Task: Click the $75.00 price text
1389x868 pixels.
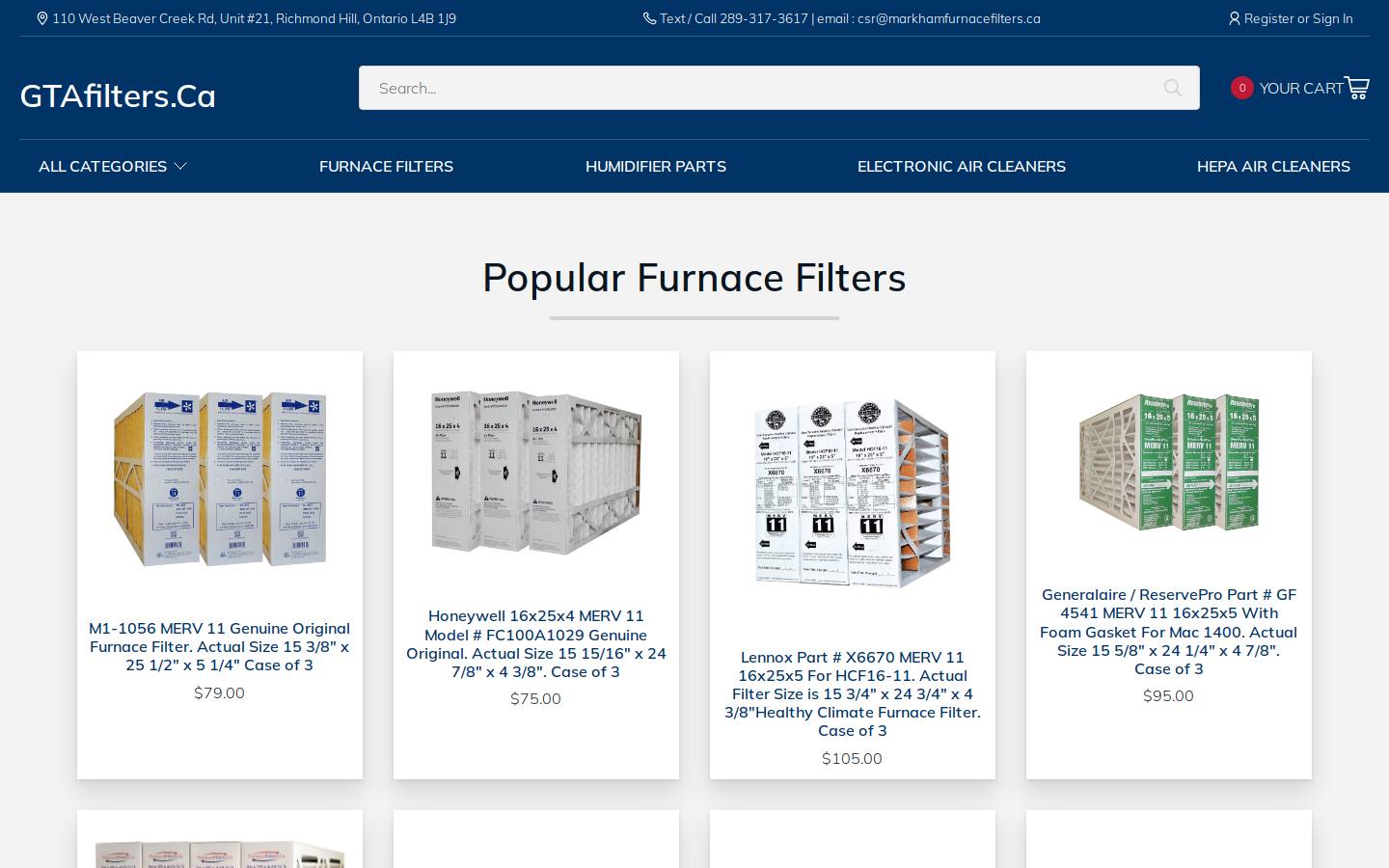Action: (x=536, y=698)
